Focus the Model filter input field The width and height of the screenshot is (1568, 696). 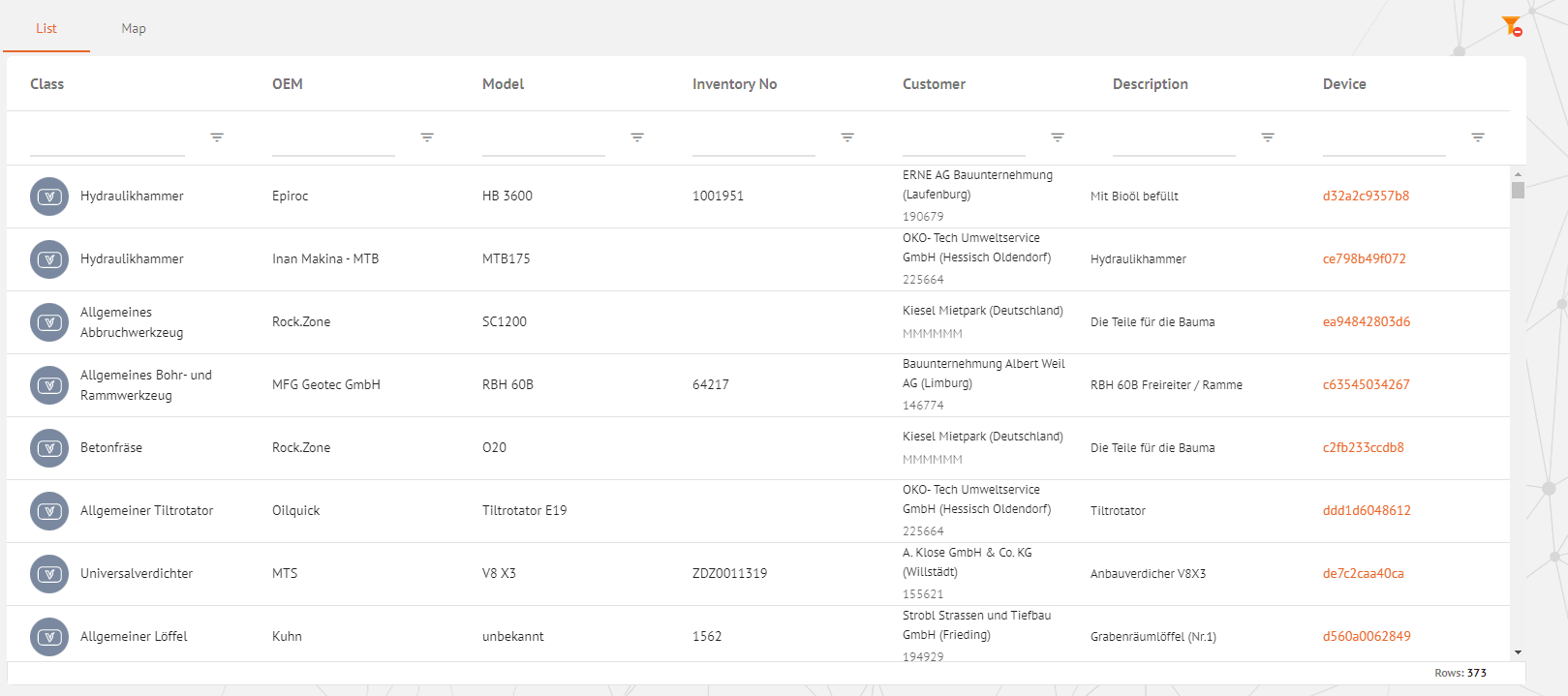pos(543,140)
